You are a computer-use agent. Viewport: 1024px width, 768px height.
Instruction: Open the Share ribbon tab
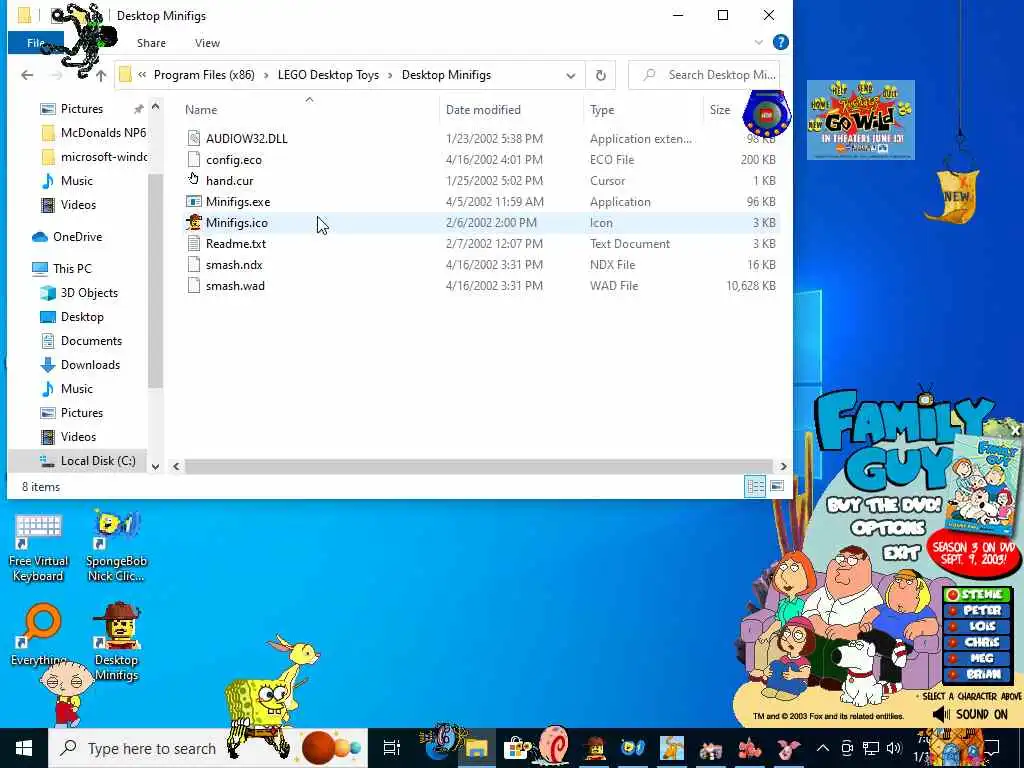click(x=151, y=43)
